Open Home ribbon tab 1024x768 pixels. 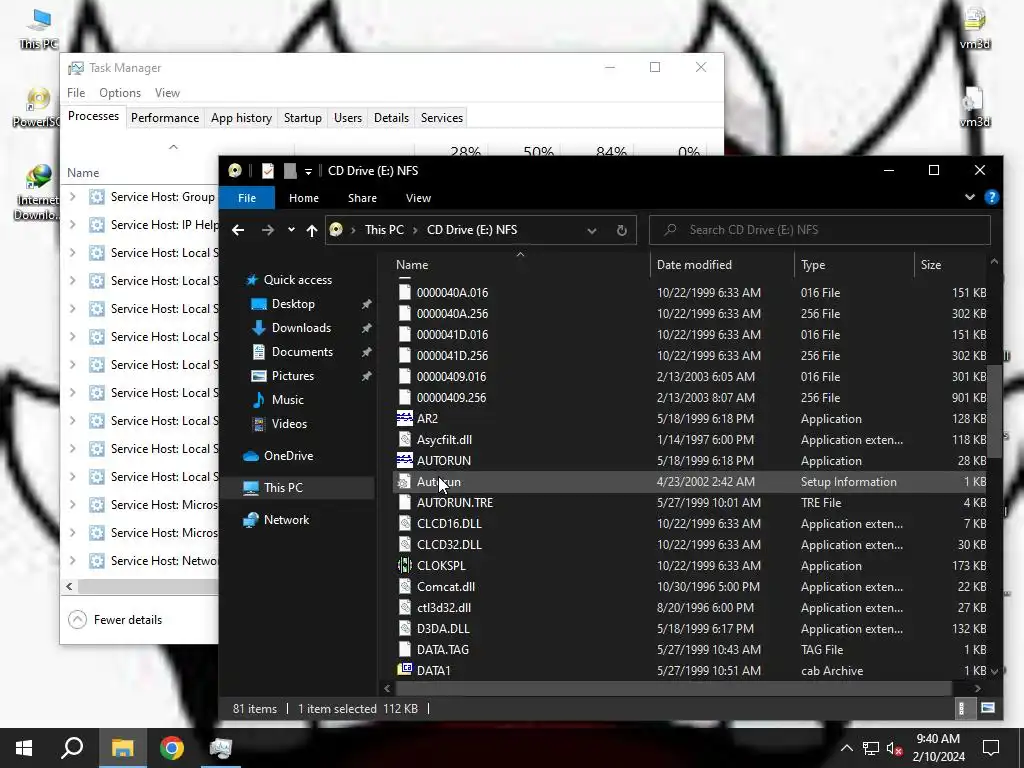304,198
